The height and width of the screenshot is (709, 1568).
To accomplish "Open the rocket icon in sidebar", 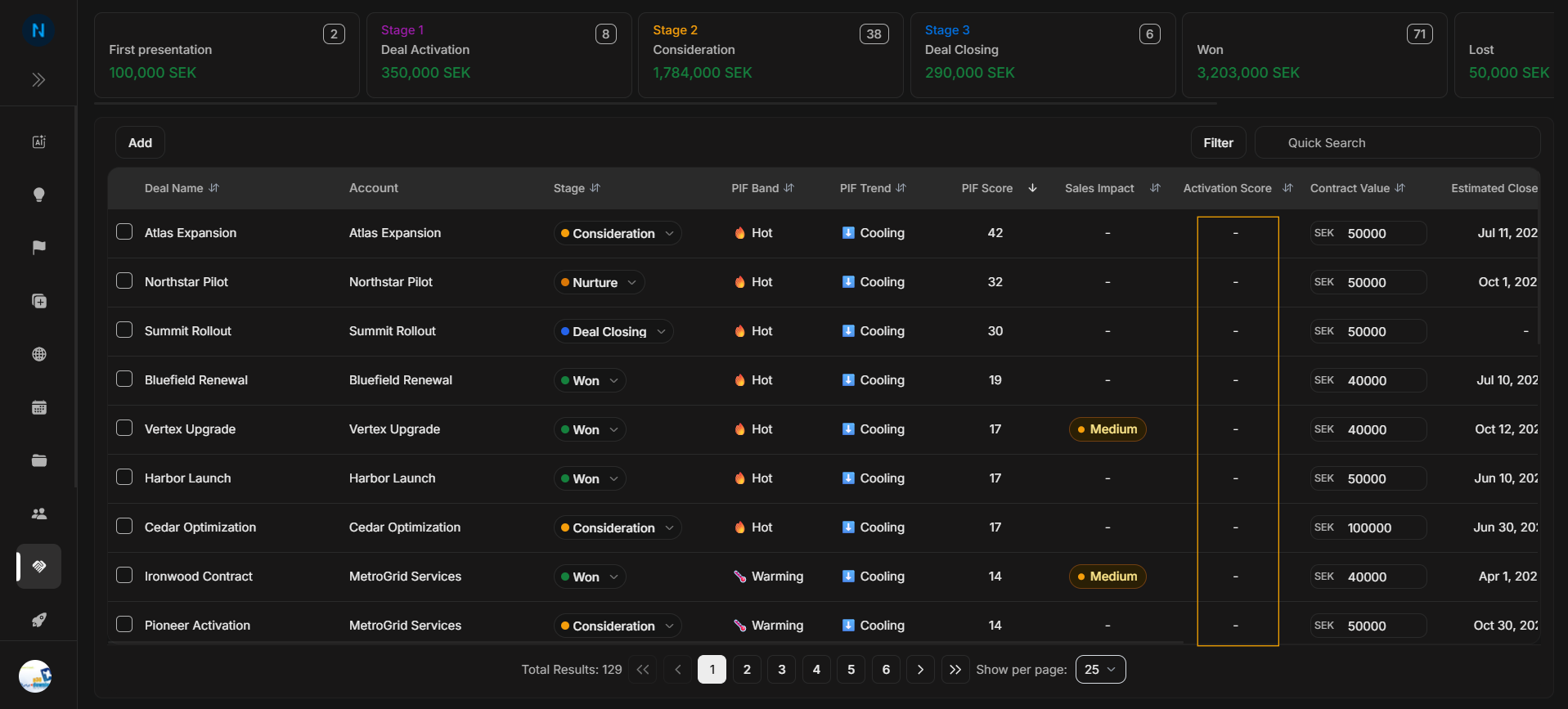I will [38, 620].
